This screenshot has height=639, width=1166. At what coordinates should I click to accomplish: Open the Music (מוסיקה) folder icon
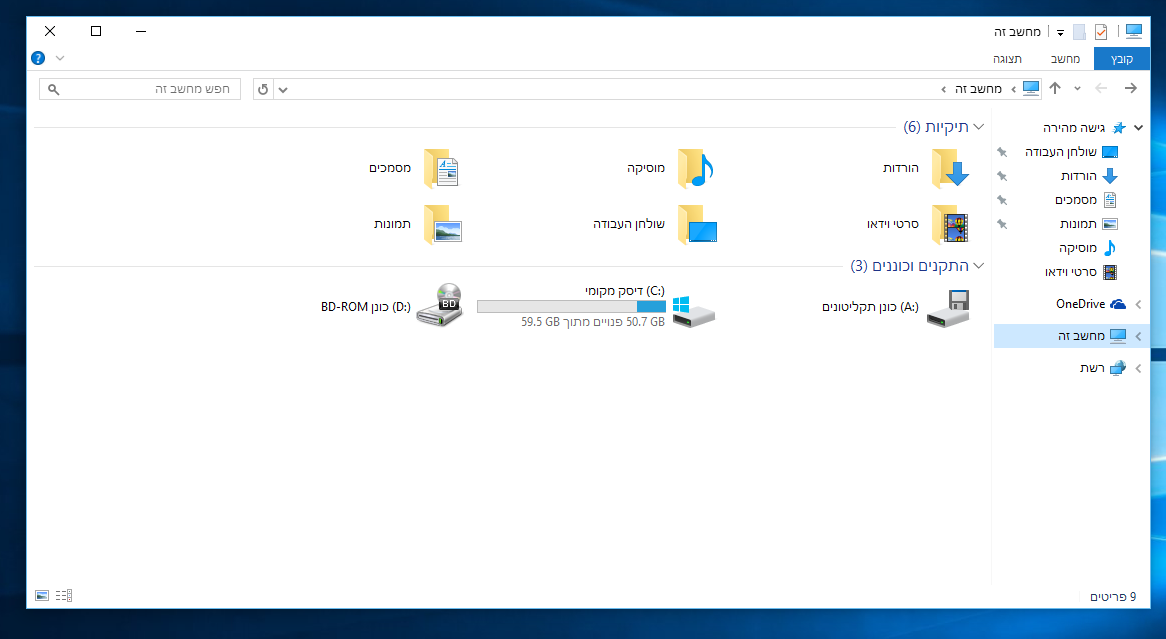click(695, 168)
